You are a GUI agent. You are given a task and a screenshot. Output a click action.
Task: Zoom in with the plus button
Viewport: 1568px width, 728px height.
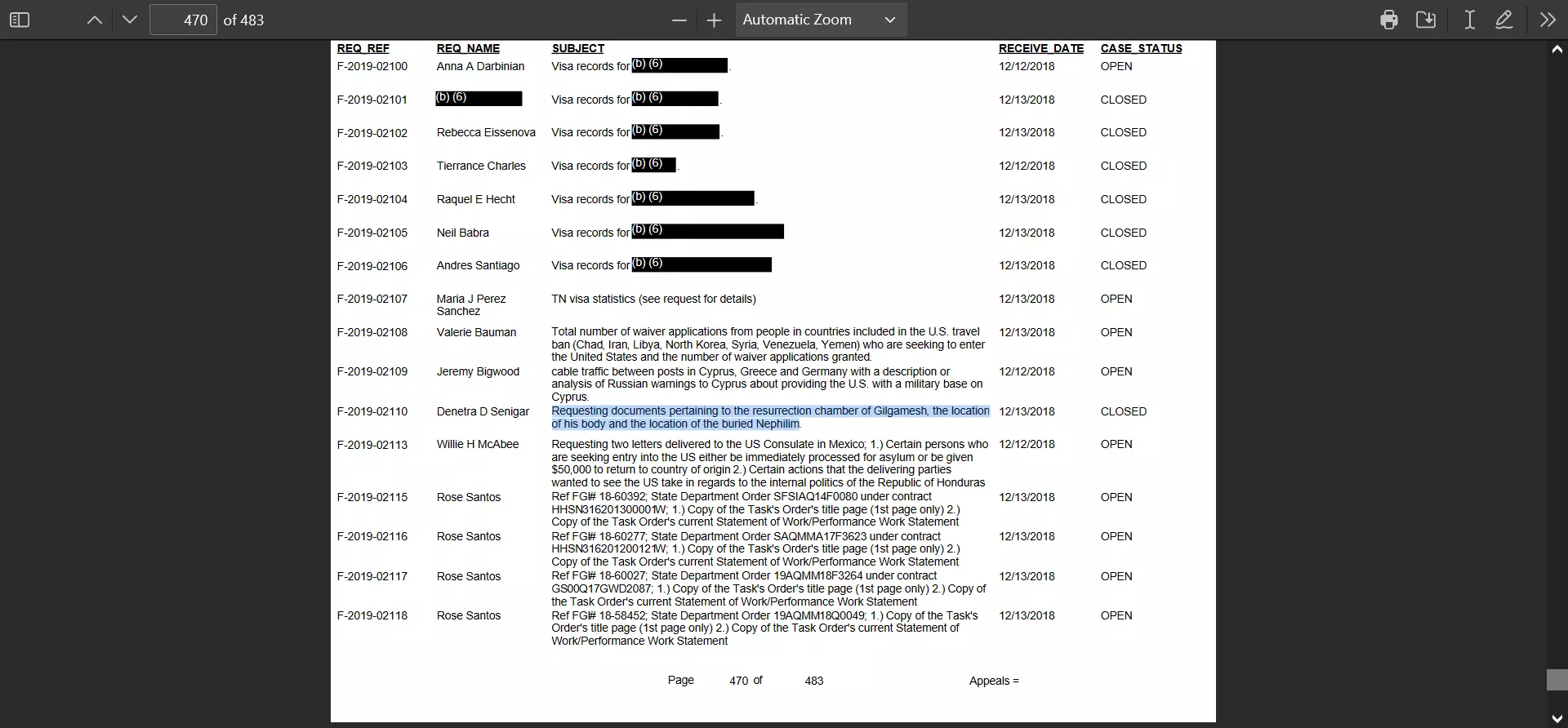click(x=714, y=20)
